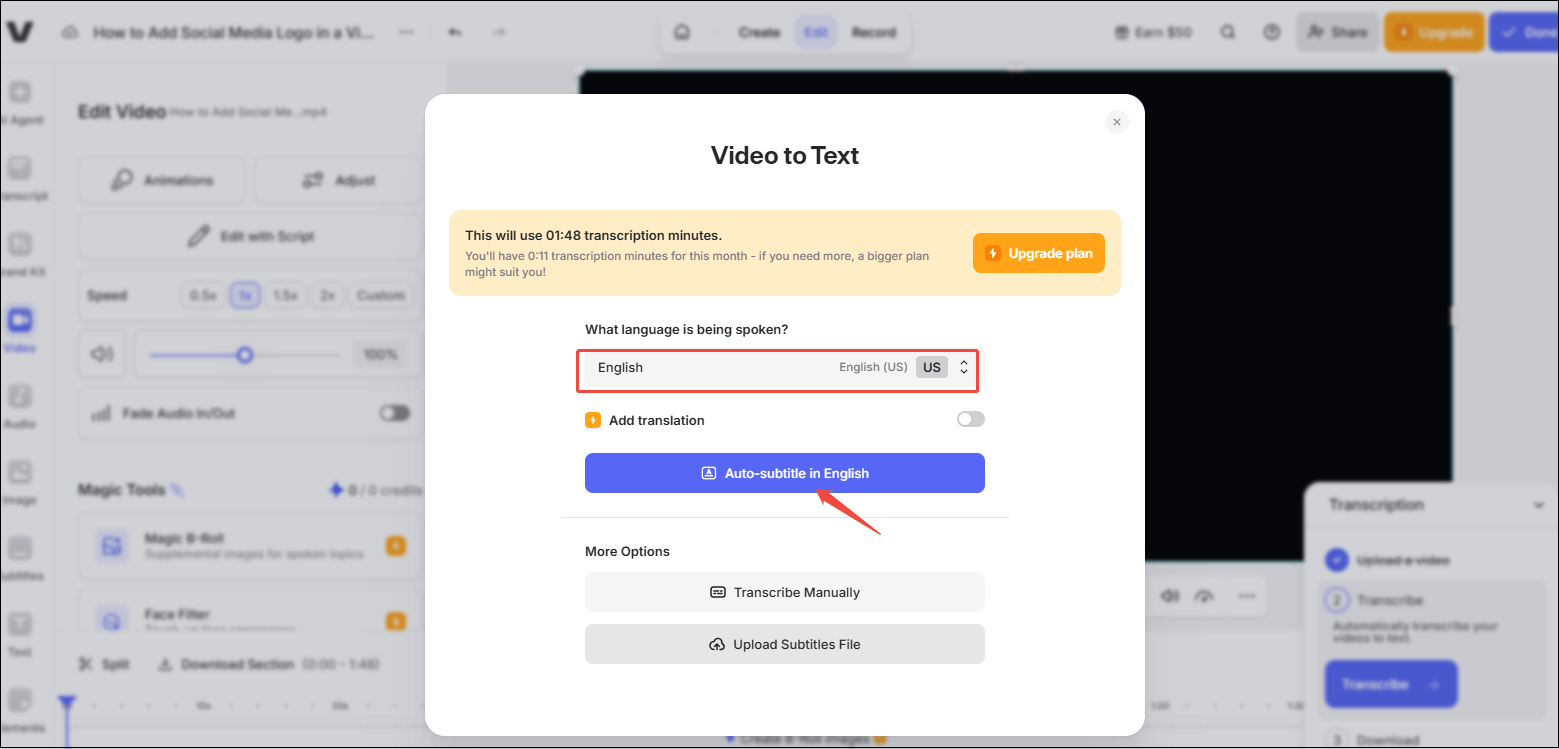Click the Earn $50 link
The width and height of the screenshot is (1559, 749).
point(1153,32)
